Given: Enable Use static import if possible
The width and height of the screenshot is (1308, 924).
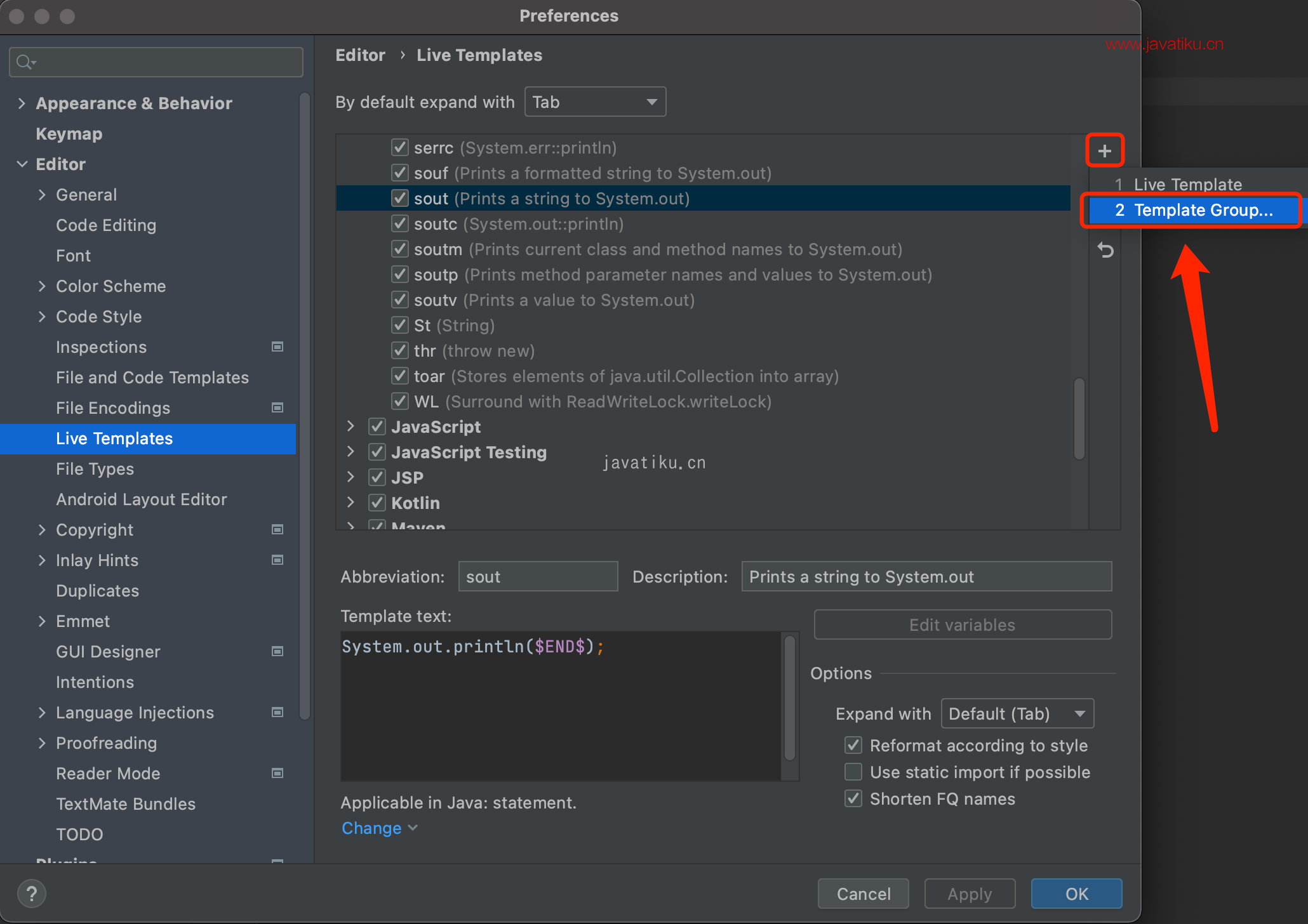Looking at the screenshot, I should 853,772.
